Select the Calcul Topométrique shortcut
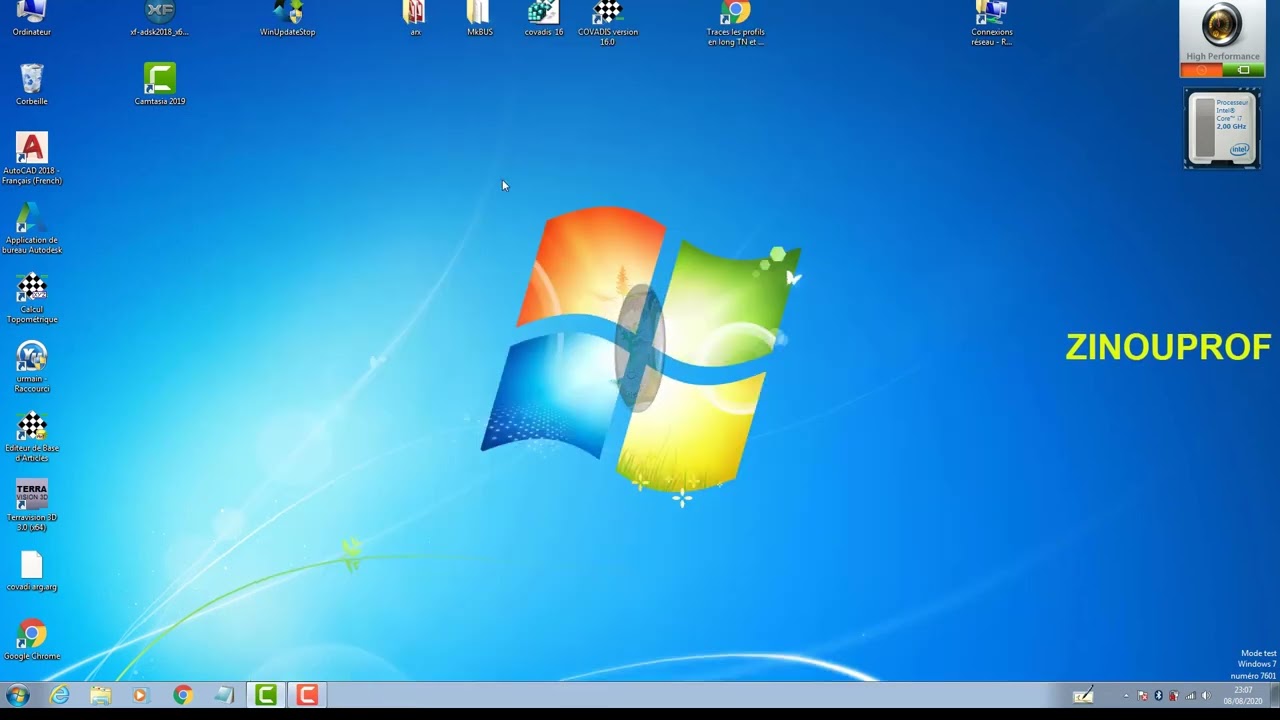This screenshot has width=1280, height=720. [x=32, y=298]
